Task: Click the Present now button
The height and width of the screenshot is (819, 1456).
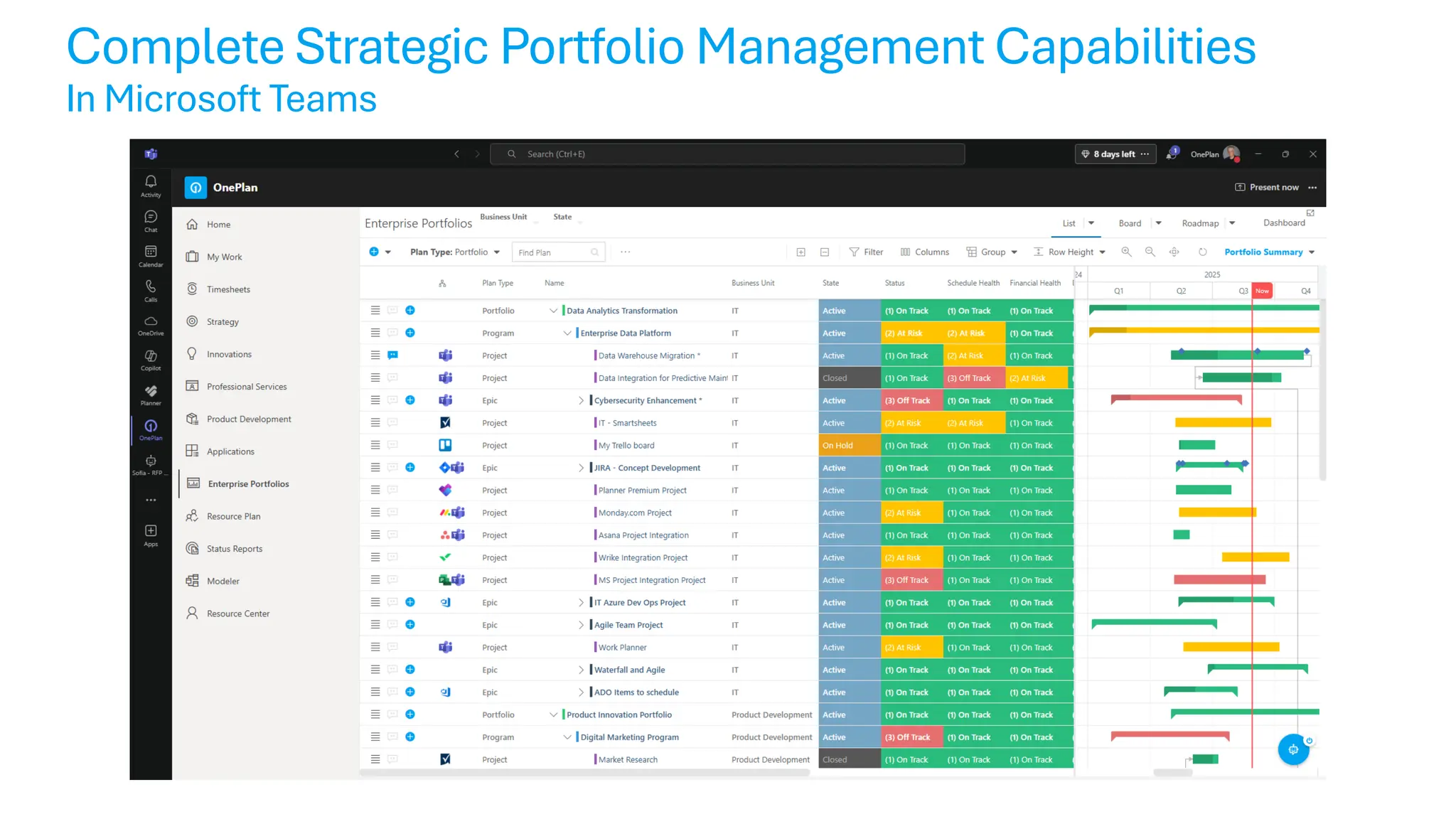Action: coord(1267,187)
